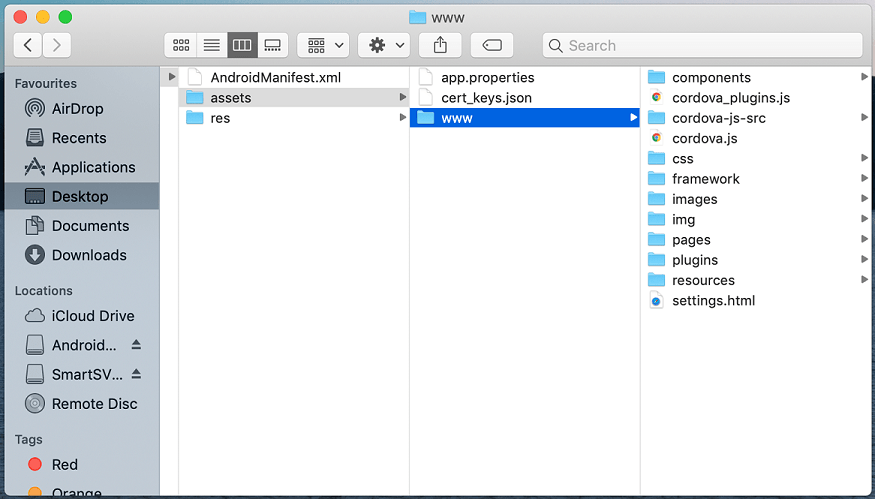Filter by the Red tag
This screenshot has height=499, width=875.
(81, 464)
